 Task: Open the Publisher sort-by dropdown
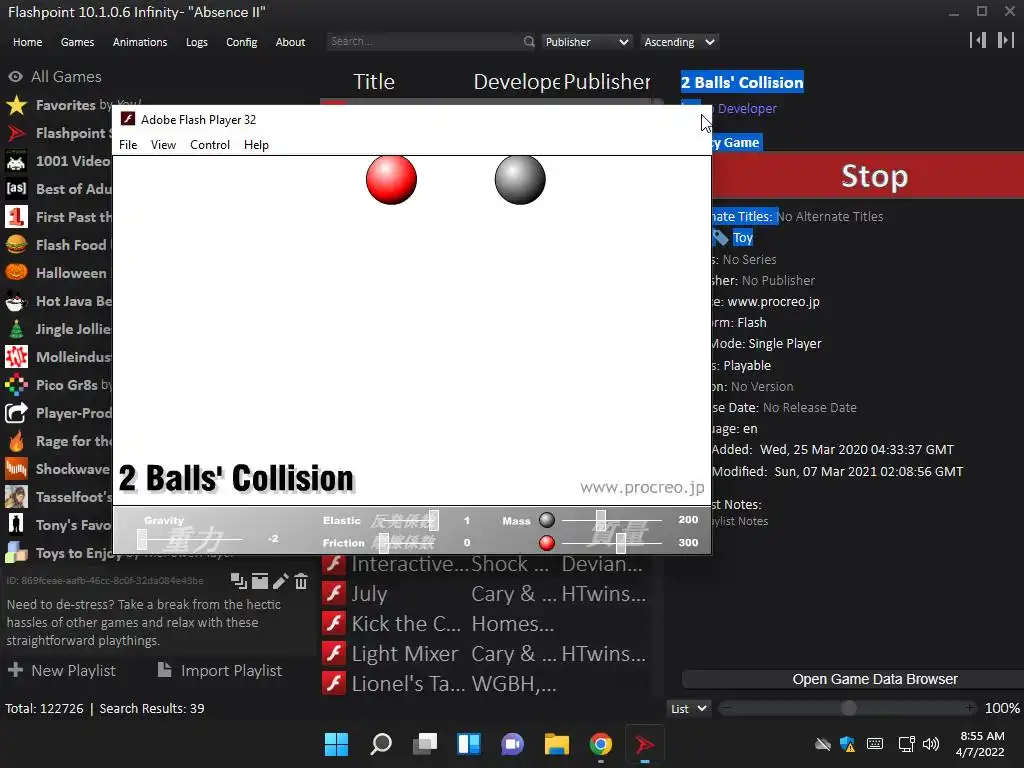(586, 42)
